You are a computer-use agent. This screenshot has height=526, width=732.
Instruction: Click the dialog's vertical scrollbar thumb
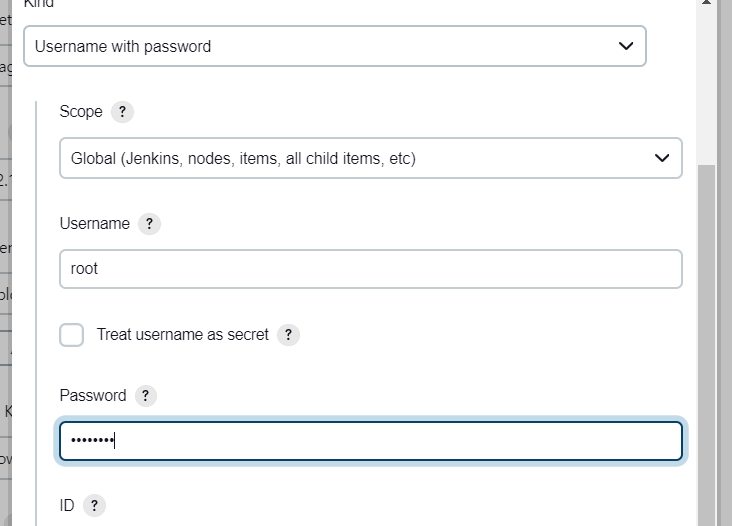(x=706, y=345)
